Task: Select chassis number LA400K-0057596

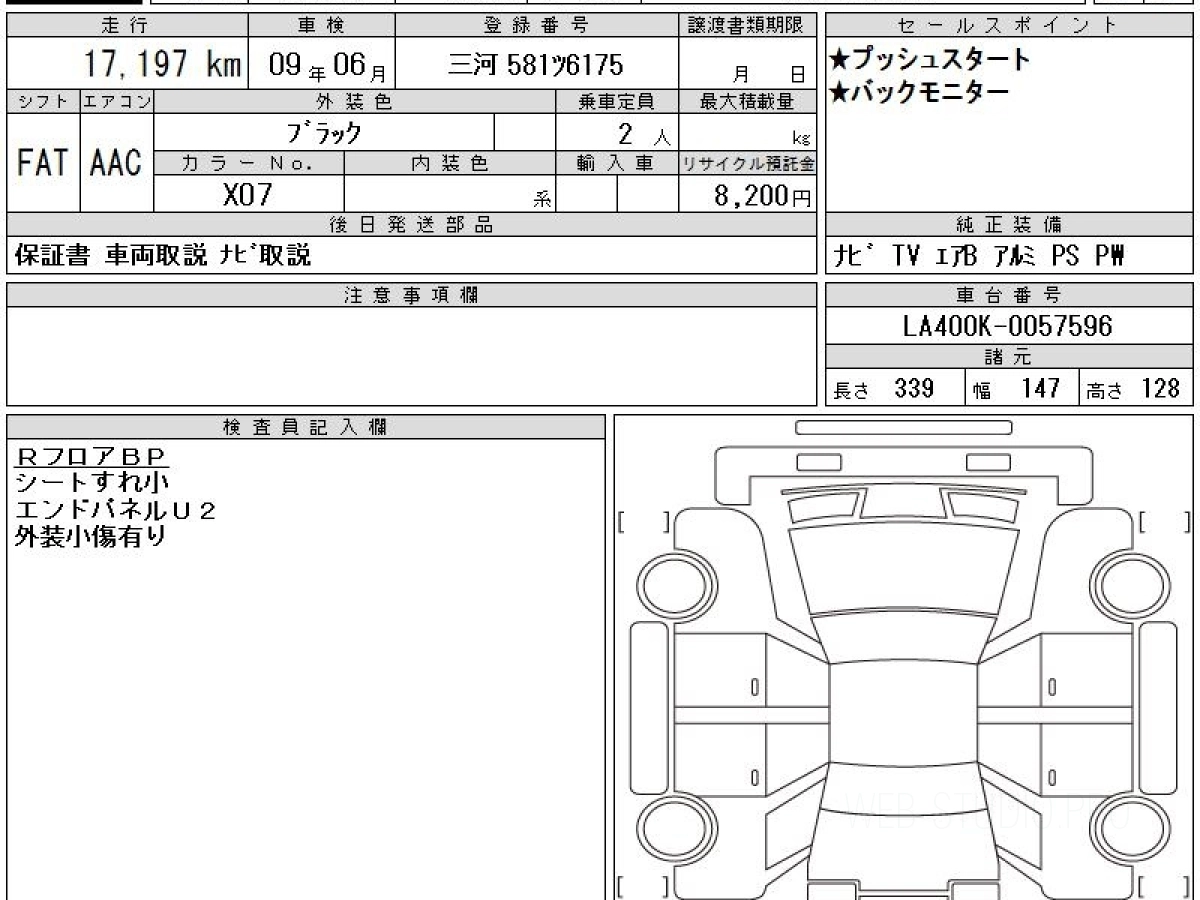Action: pos(1007,326)
